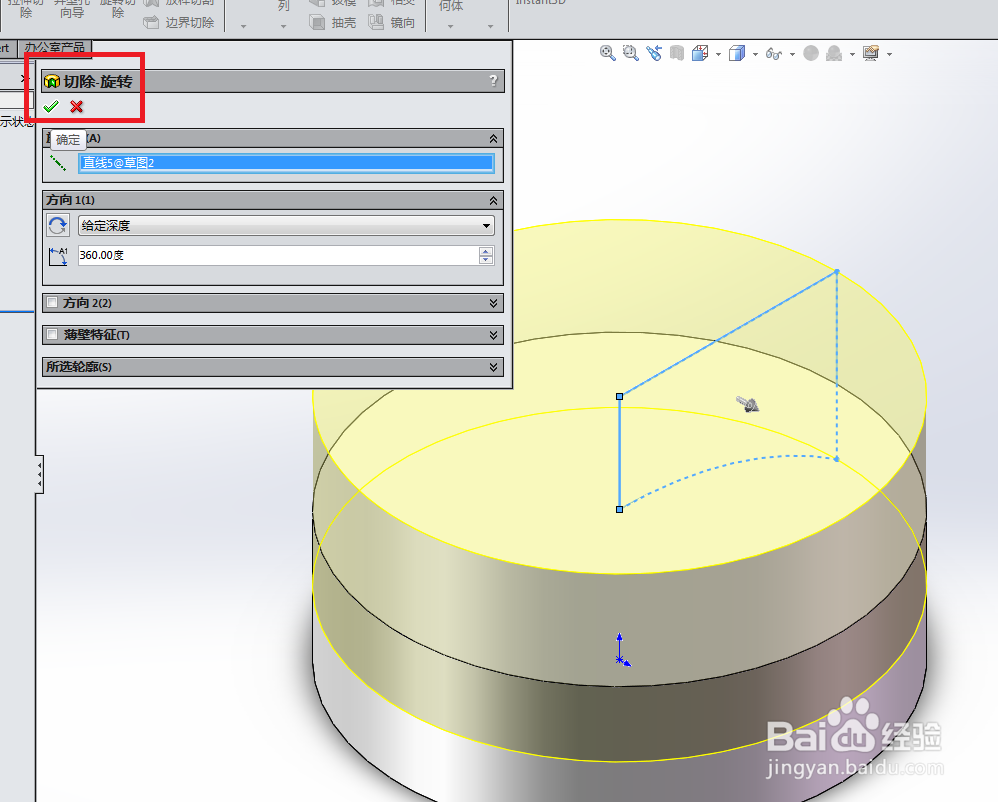Viewport: 998px width, 802px height.
Task: Select the 直线5@草图2 axis field
Action: [x=286, y=163]
